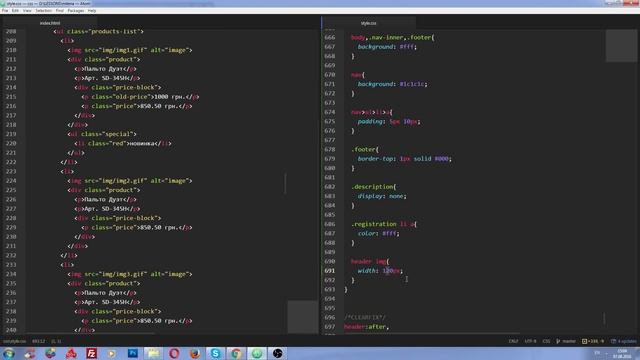The height and width of the screenshot is (360, 640).
Task: Click the git diff changes status icon
Action: coord(593,341)
